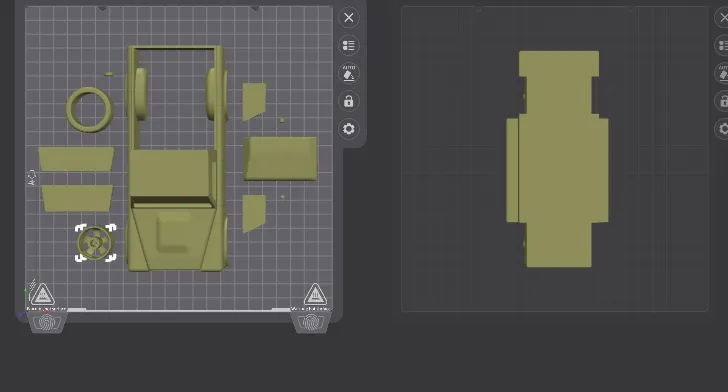Screen dimensions: 728x392
Task: Select the lower trapezoid panel on the left
Action: (77, 198)
